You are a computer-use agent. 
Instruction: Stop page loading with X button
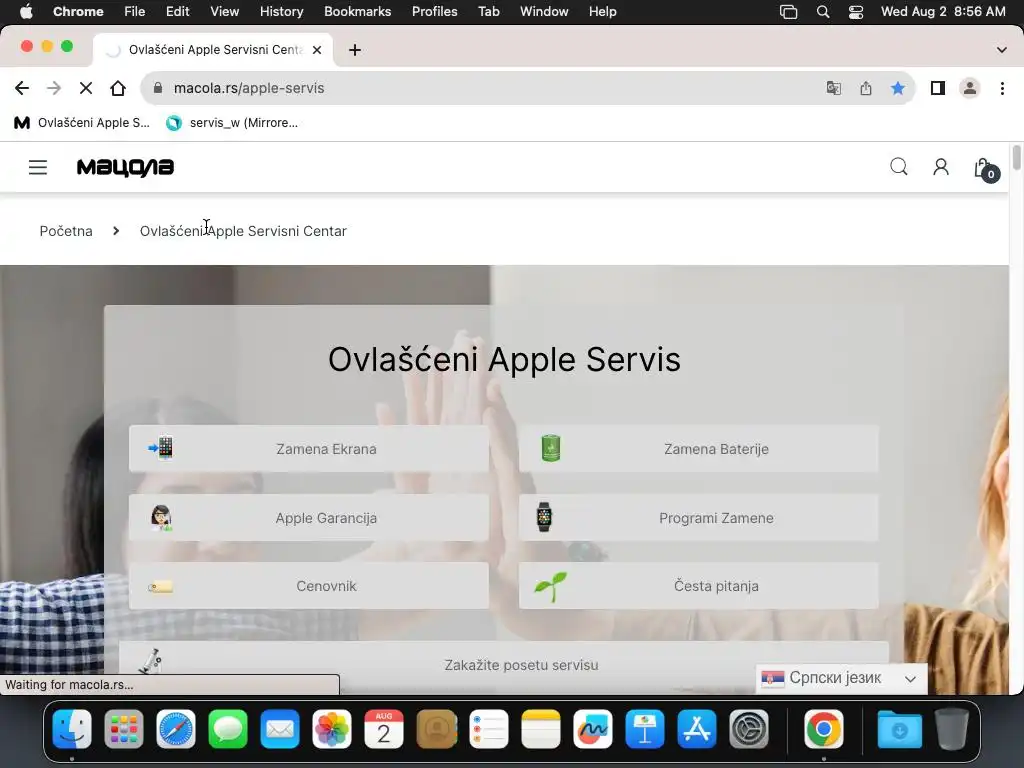pos(86,88)
